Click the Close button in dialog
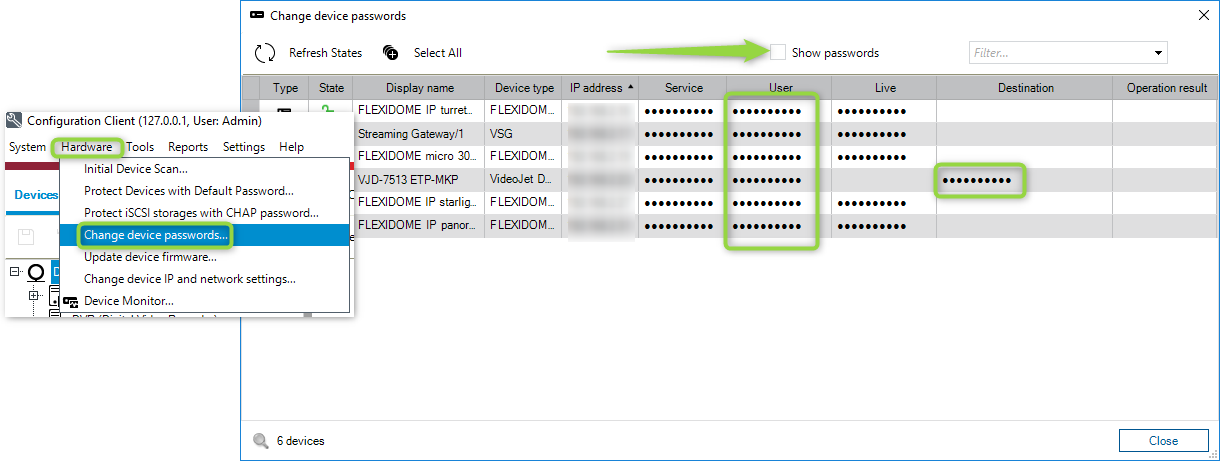 [x=1163, y=441]
